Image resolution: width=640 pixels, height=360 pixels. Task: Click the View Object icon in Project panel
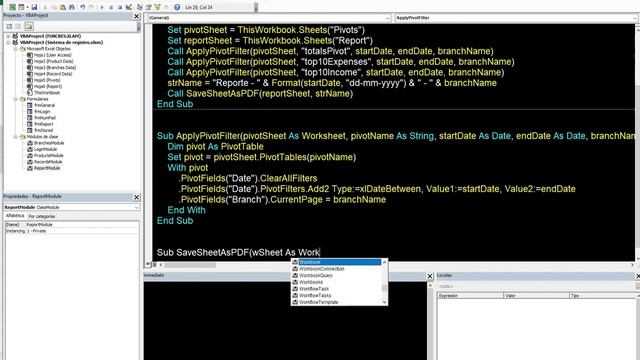pyautogui.click(x=18, y=27)
